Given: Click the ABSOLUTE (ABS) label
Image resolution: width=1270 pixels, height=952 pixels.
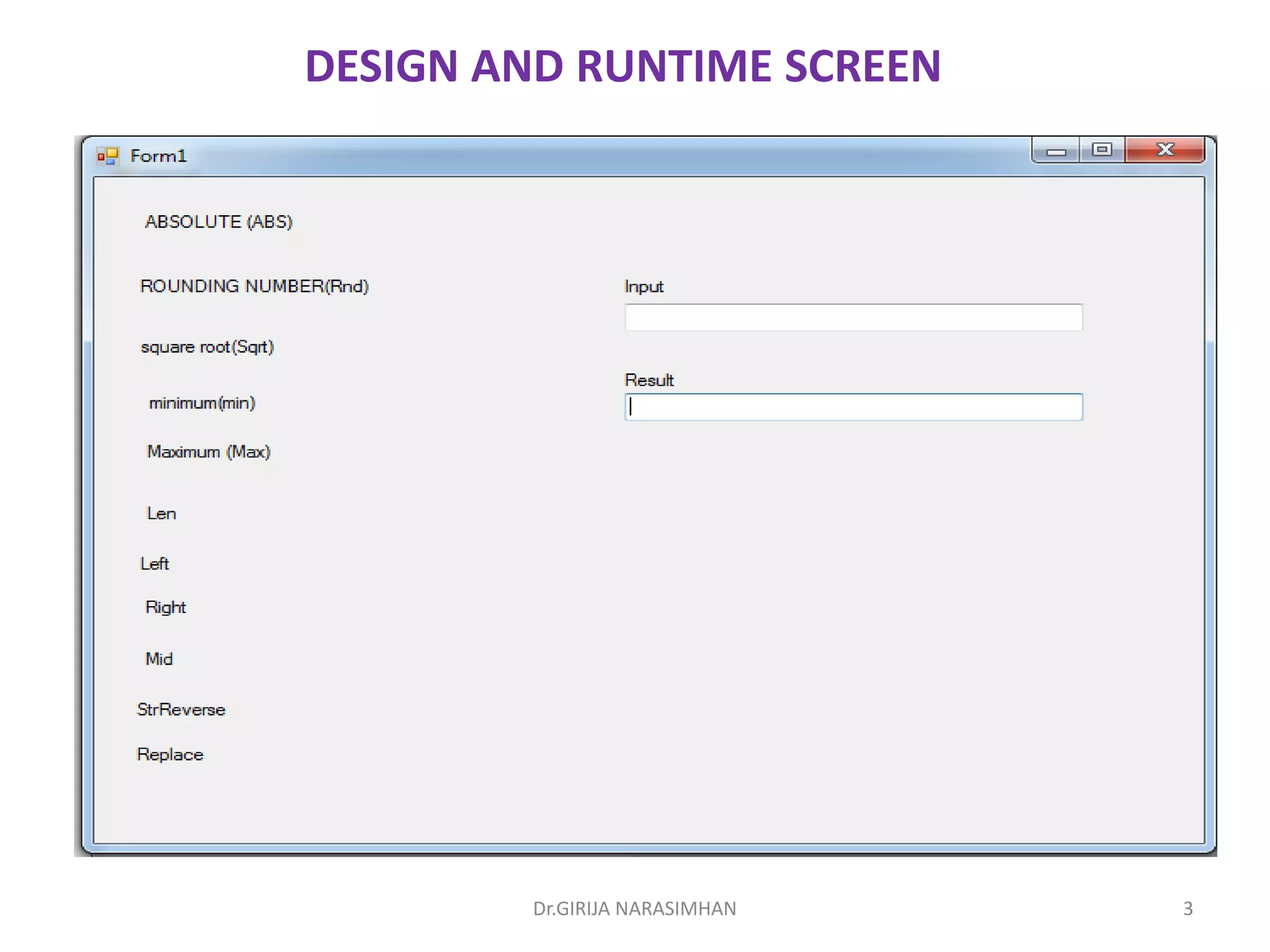Looking at the screenshot, I should coord(218,222).
